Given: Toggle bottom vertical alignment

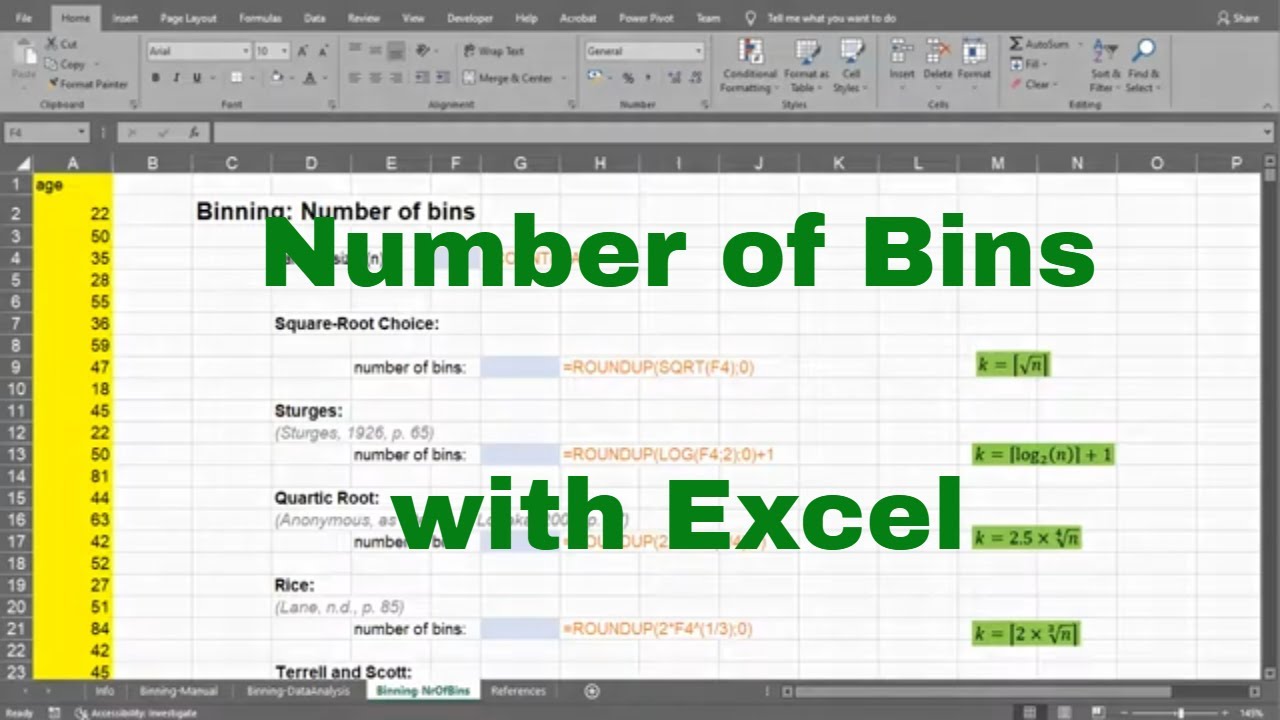Looking at the screenshot, I should pyautogui.click(x=395, y=50).
